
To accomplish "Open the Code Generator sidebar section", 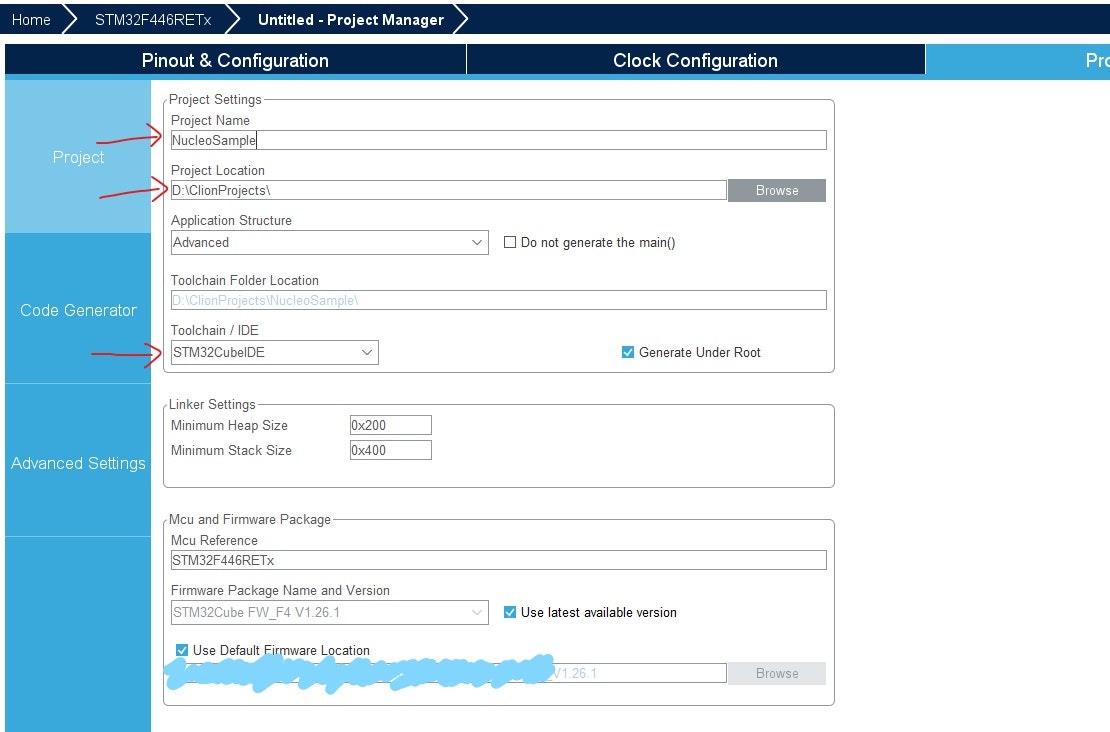I will (x=78, y=310).
